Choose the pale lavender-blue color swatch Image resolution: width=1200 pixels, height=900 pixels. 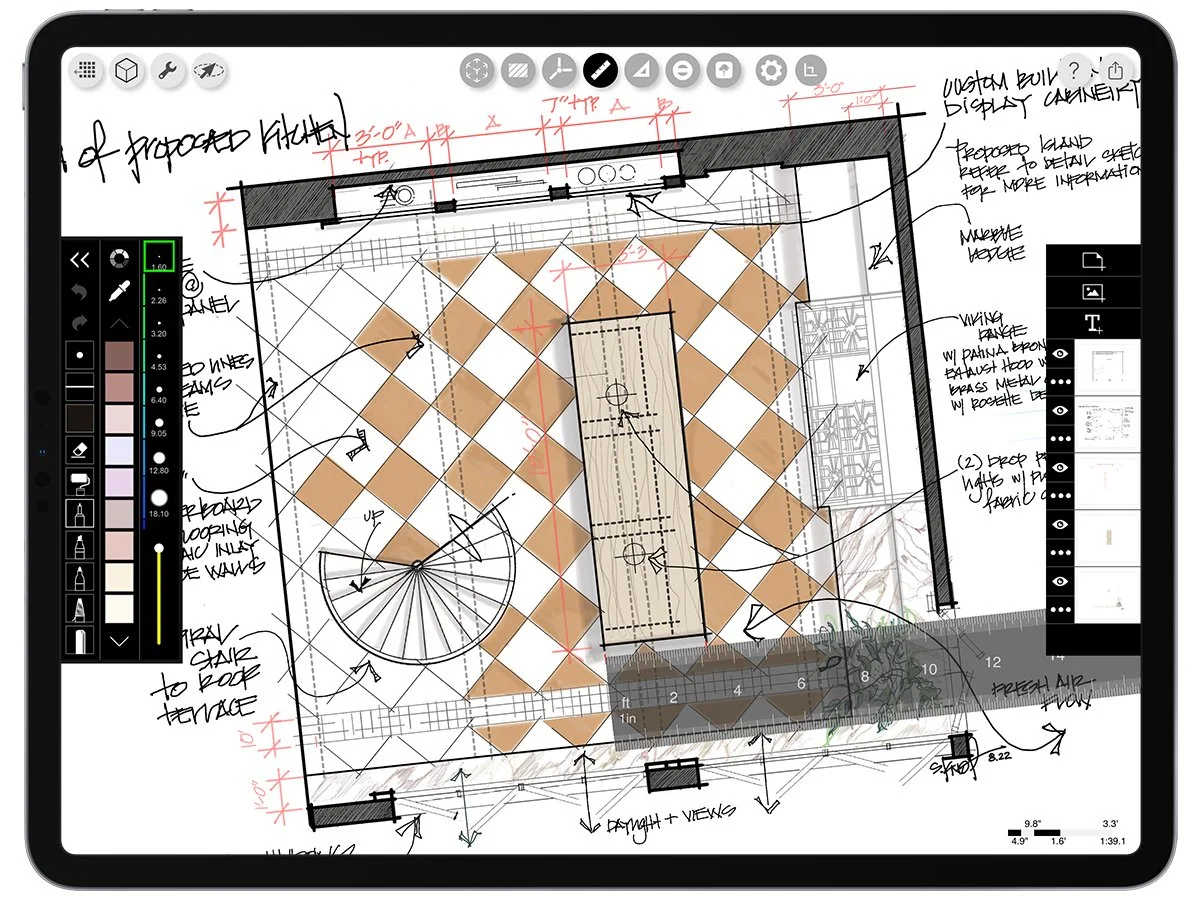pos(119,450)
